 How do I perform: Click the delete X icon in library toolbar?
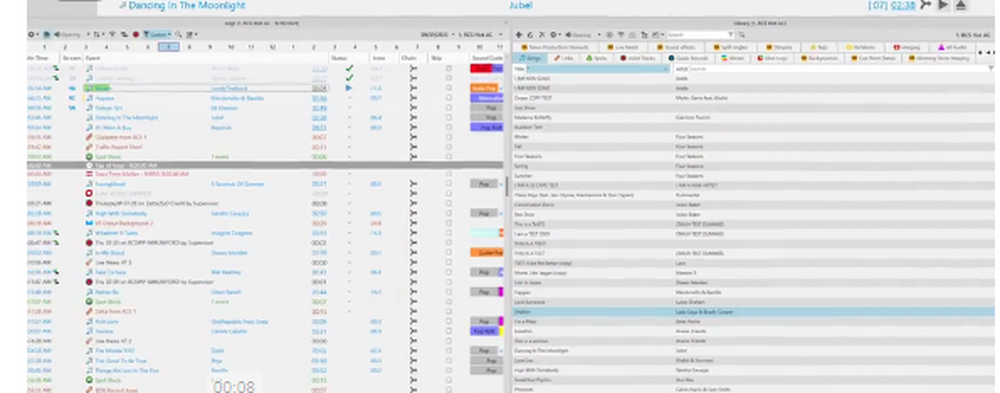pos(541,34)
